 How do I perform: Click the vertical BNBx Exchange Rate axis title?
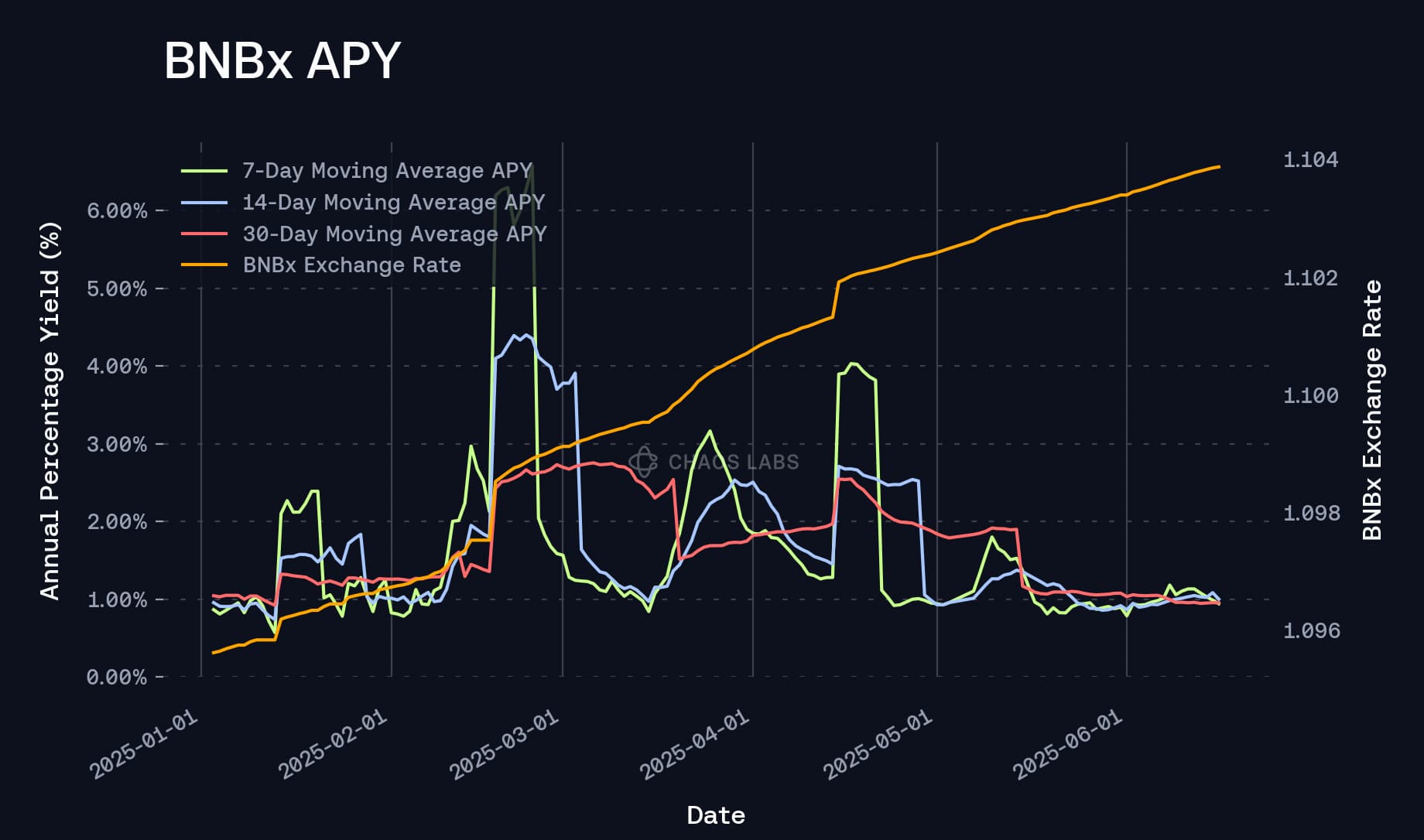(1372, 411)
